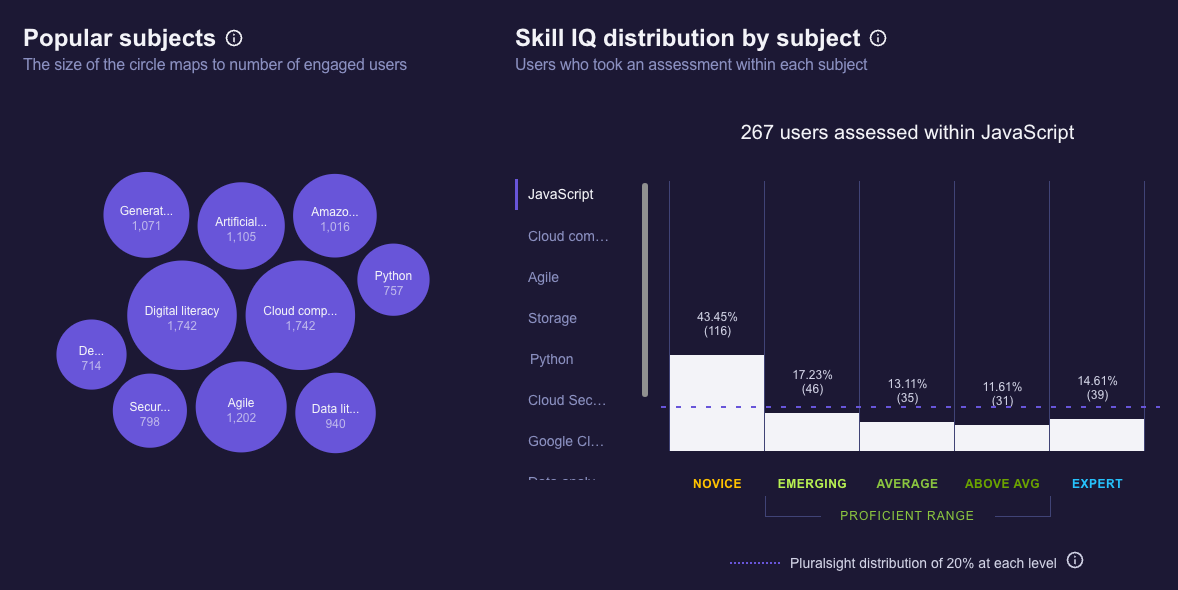Open info tooltip for Skill IQ distribution
The width and height of the screenshot is (1178, 590).
877,38
